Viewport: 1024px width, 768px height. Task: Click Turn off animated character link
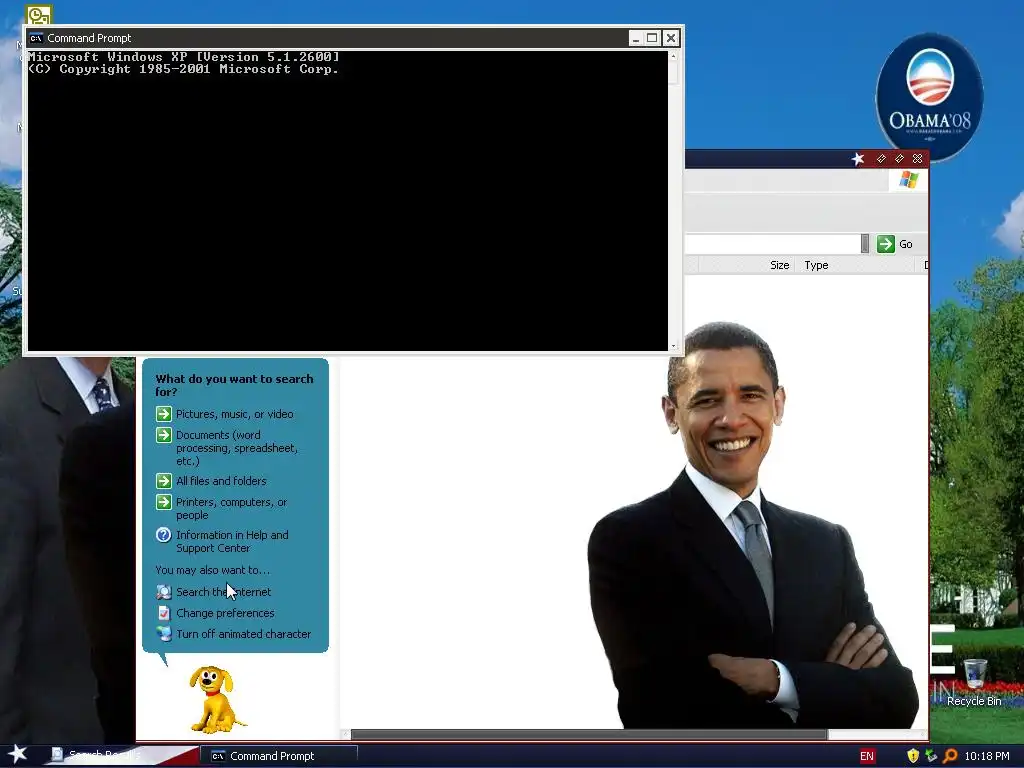pos(244,633)
